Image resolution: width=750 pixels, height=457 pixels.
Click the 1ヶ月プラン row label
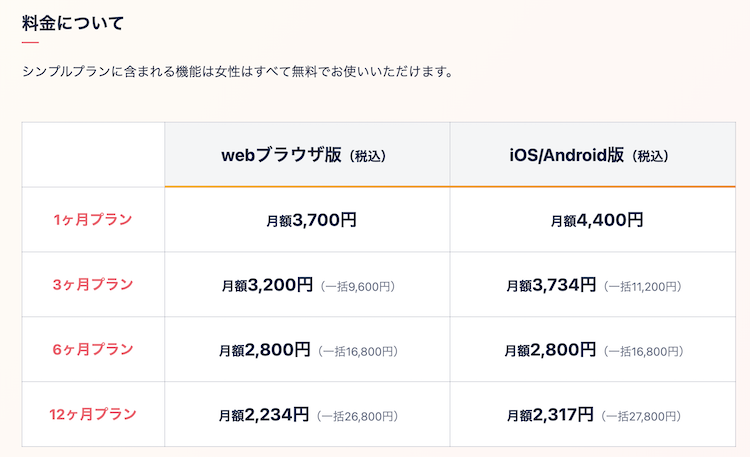click(x=93, y=220)
